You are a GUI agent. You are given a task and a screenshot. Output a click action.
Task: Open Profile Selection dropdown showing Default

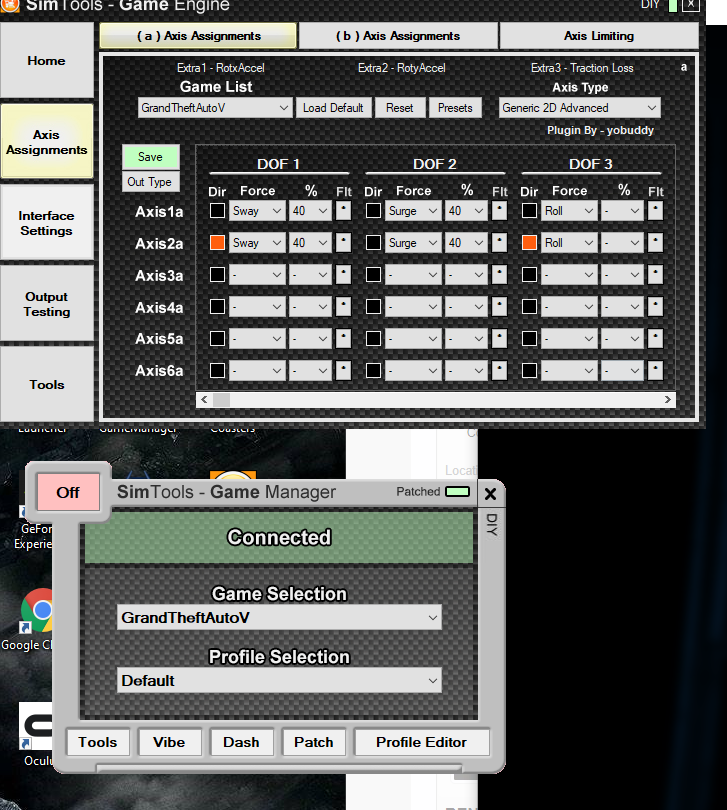279,680
